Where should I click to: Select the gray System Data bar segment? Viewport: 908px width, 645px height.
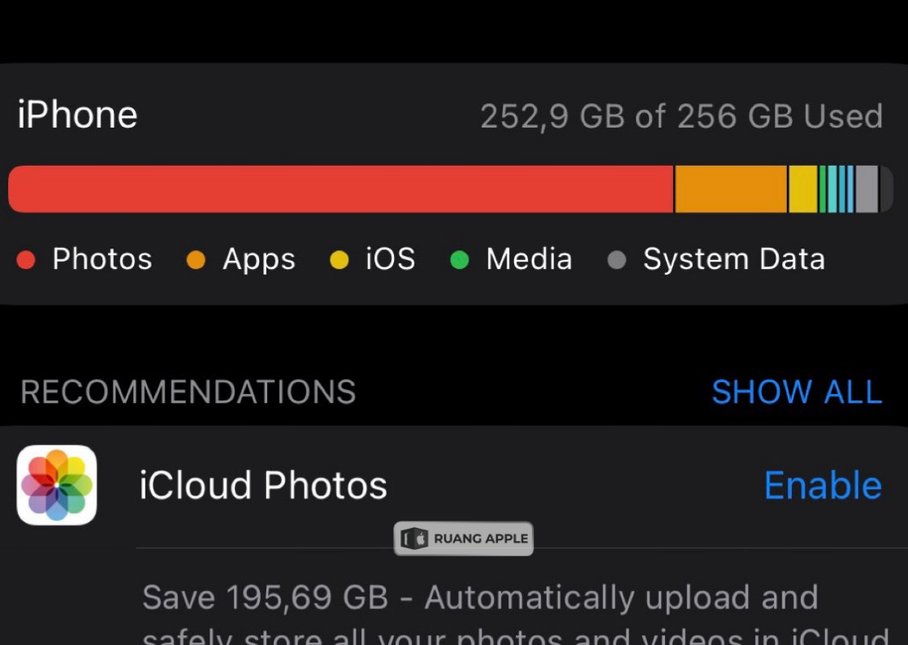[x=867, y=189]
